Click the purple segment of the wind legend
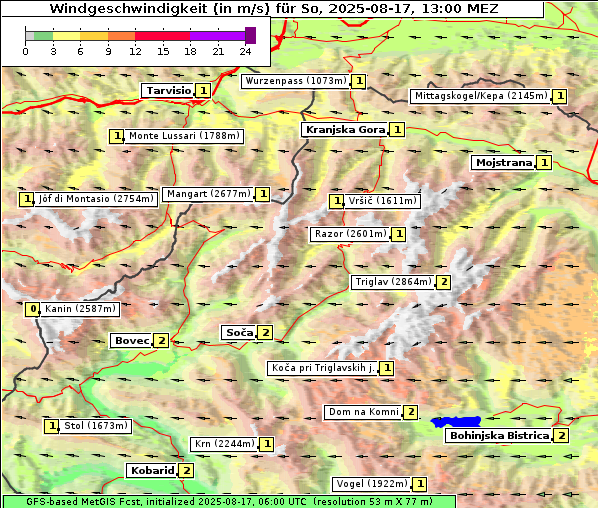The width and height of the screenshot is (598, 508). point(217,36)
